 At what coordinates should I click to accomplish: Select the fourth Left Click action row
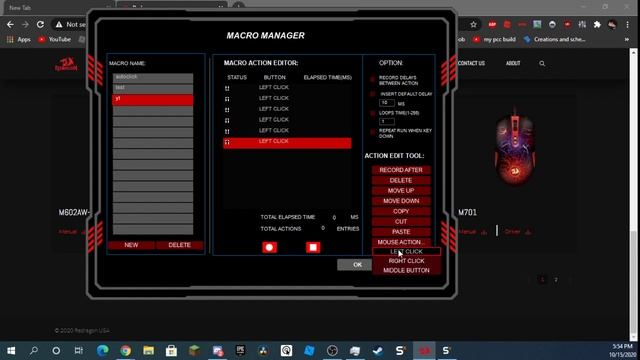pyautogui.click(x=287, y=120)
